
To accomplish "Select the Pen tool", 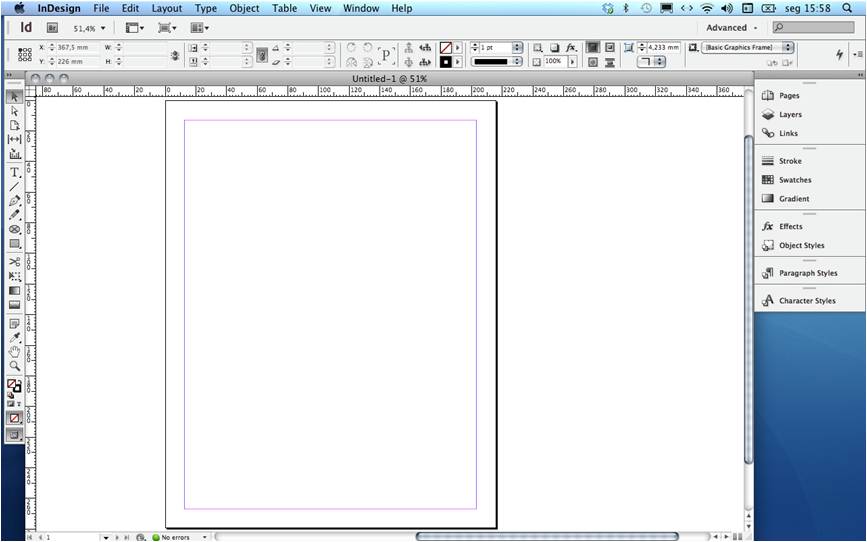I will tap(14, 201).
